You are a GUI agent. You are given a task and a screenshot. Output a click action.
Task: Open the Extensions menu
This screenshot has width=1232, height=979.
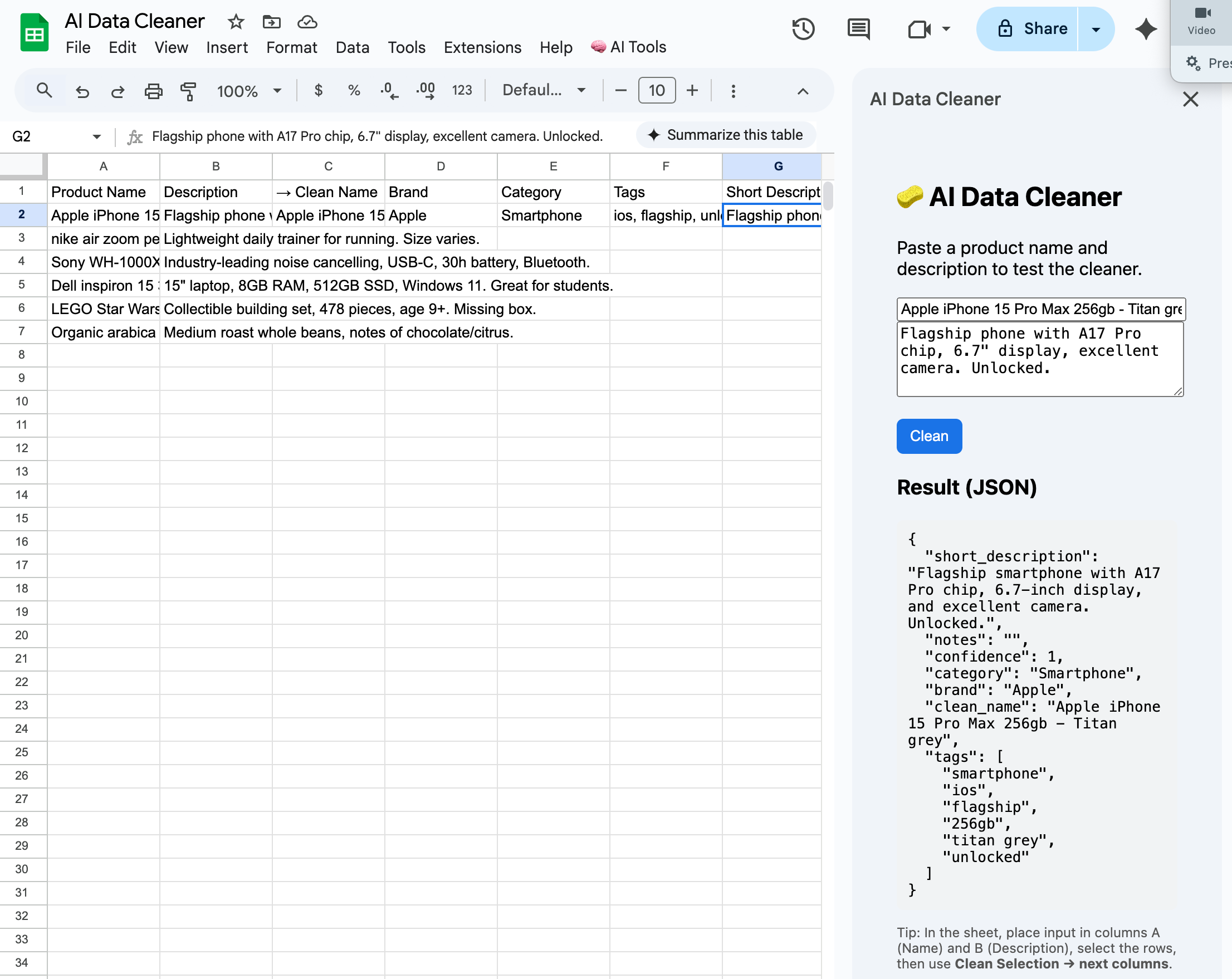[x=482, y=47]
